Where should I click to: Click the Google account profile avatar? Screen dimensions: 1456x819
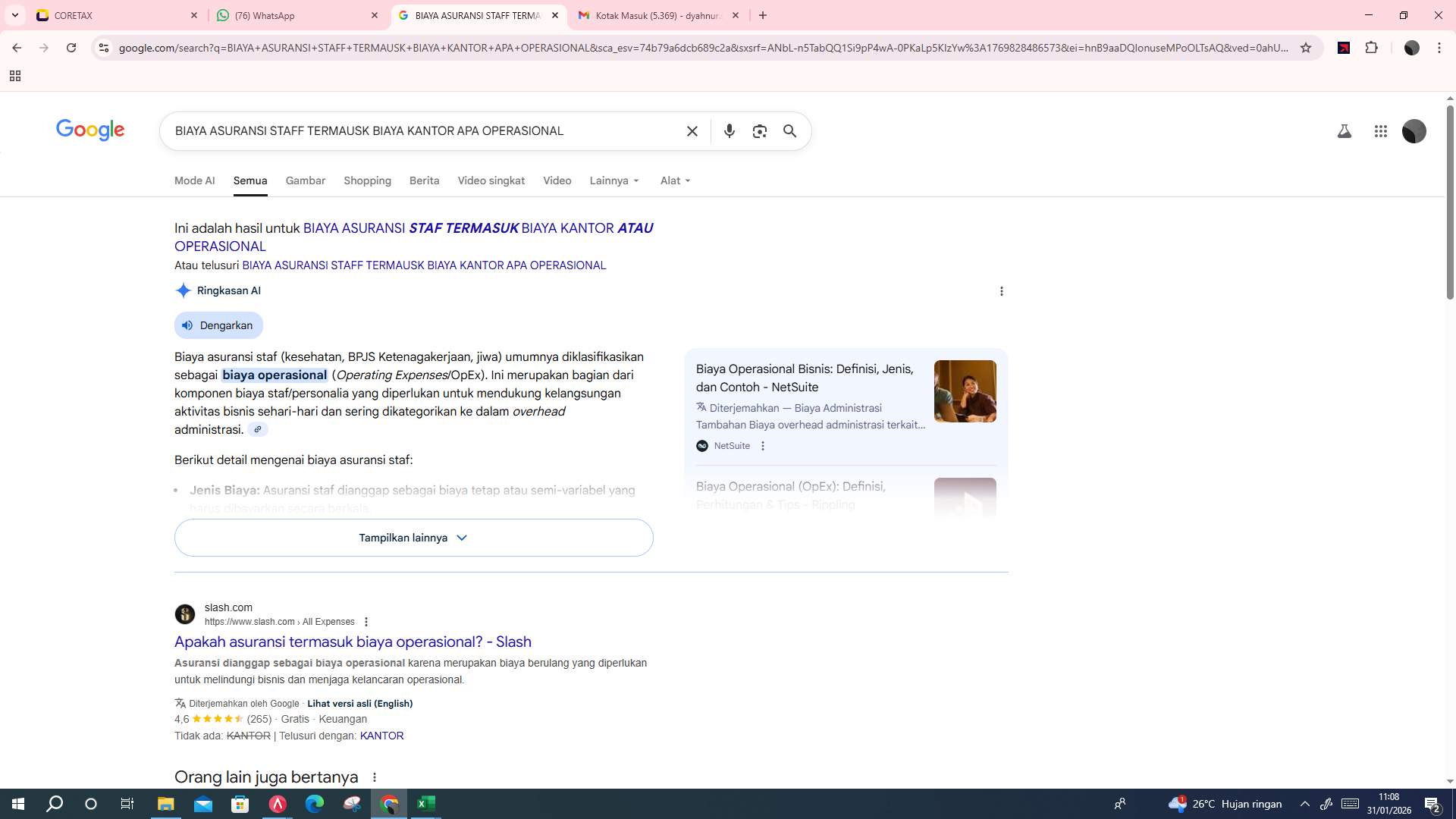(1414, 131)
